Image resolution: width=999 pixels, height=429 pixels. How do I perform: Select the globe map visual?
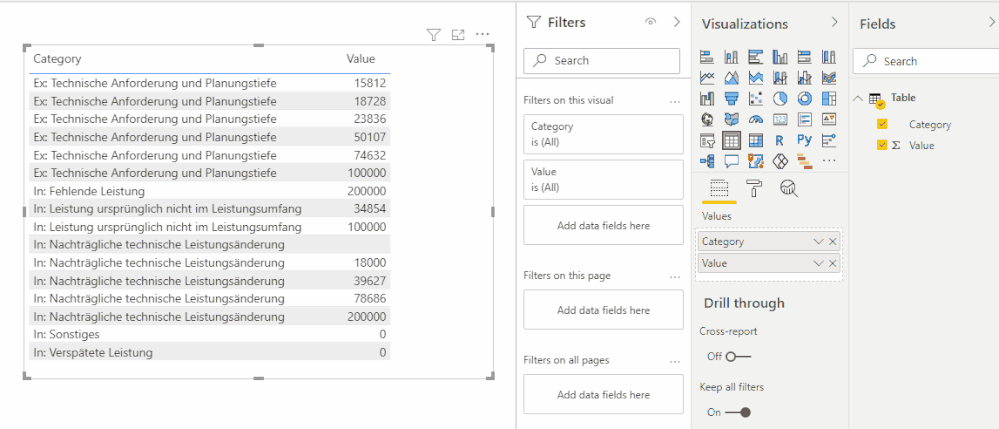707,119
